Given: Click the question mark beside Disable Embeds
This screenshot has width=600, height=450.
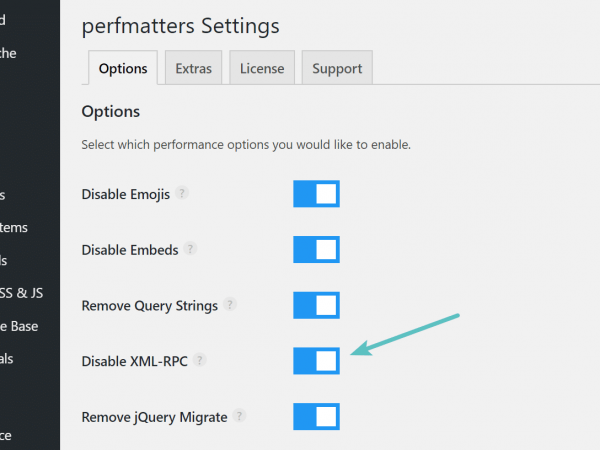Looking at the screenshot, I should click(x=190, y=249).
